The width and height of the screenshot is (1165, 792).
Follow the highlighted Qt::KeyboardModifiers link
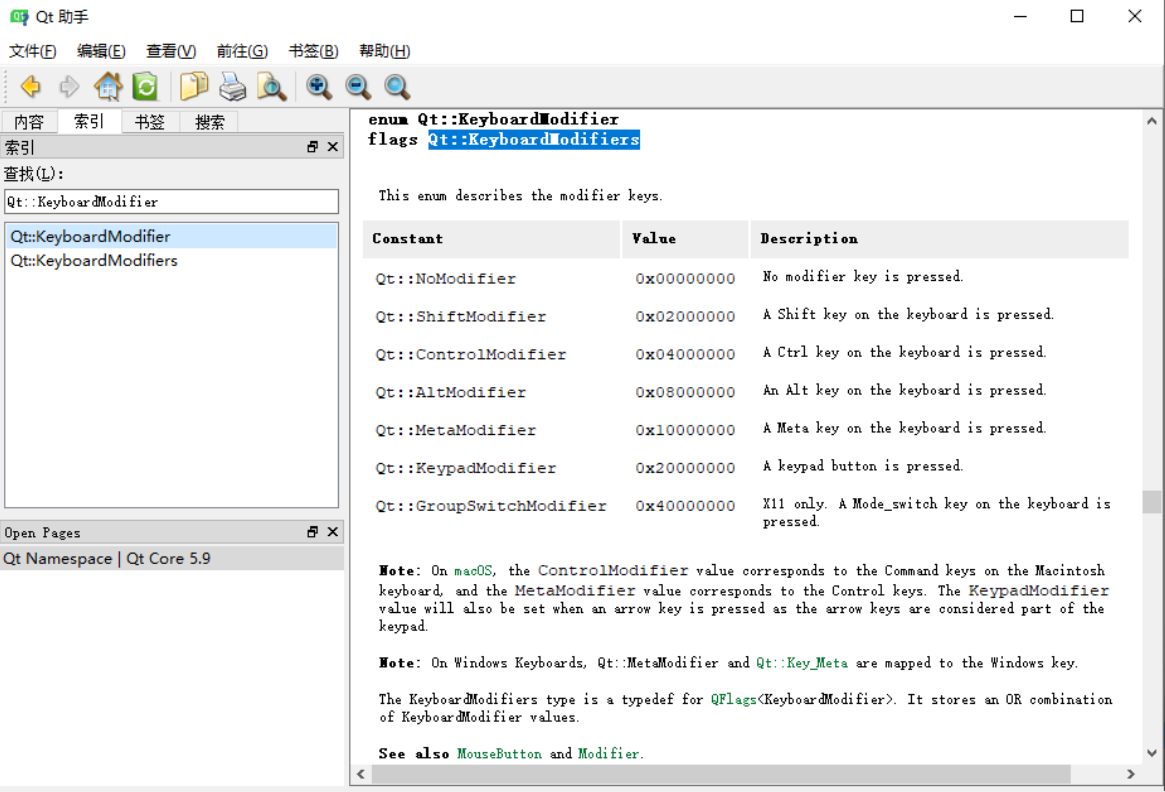click(533, 140)
